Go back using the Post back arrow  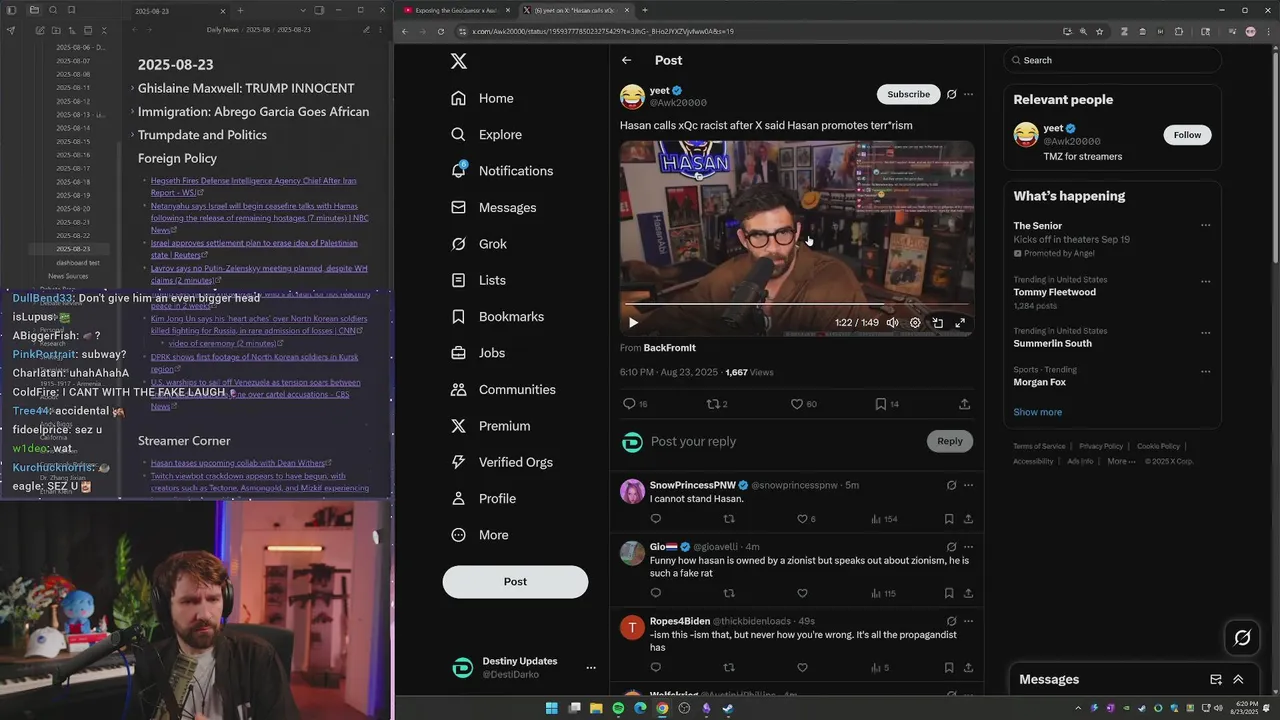[x=627, y=60]
